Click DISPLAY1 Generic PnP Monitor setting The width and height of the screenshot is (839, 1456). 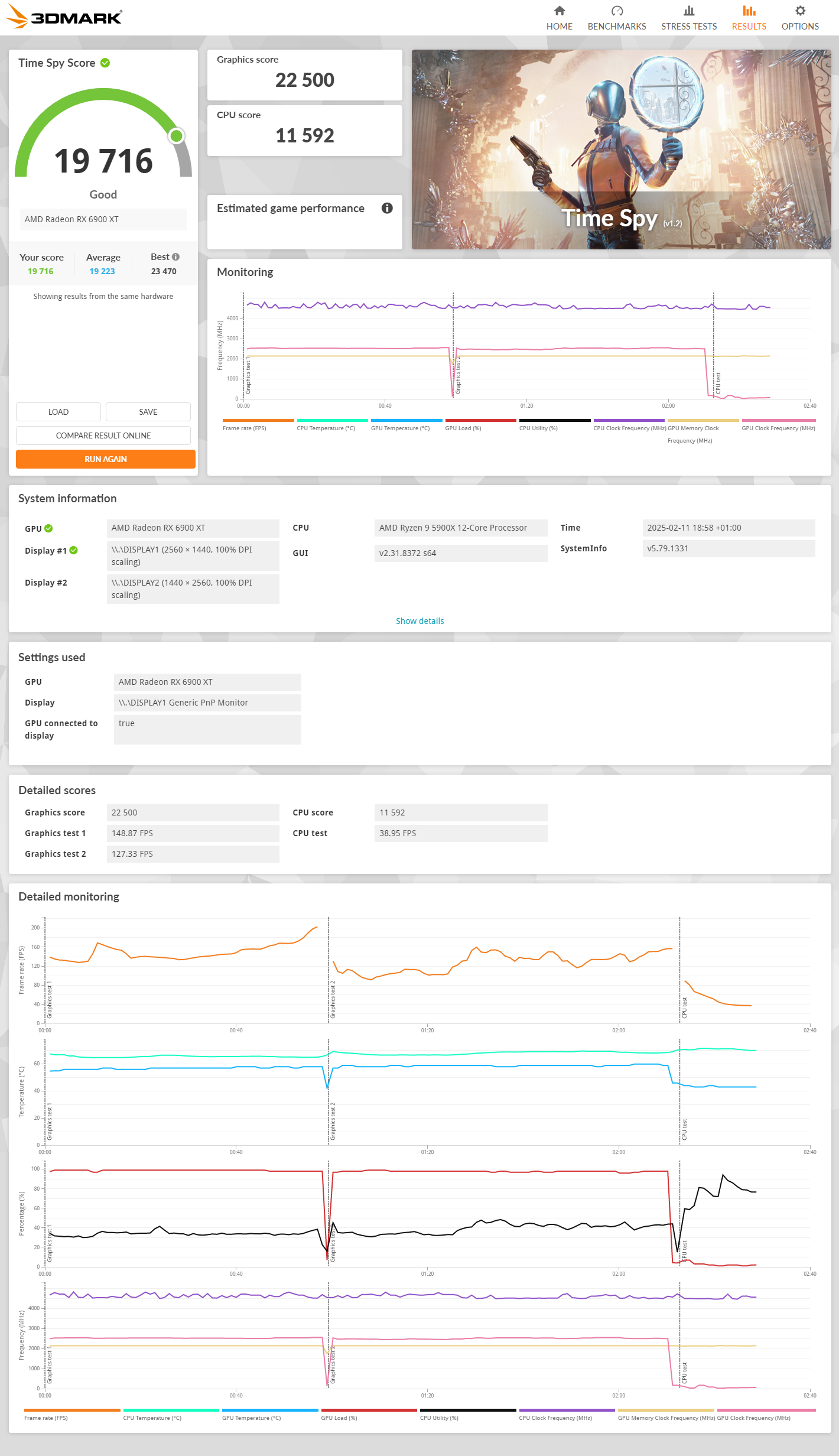(207, 703)
